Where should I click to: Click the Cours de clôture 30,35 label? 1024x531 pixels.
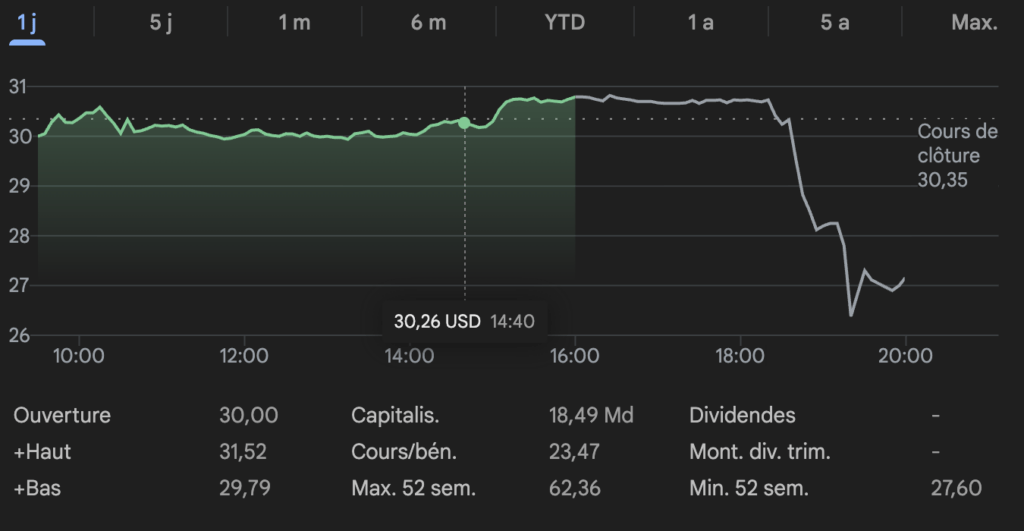pyautogui.click(x=957, y=156)
